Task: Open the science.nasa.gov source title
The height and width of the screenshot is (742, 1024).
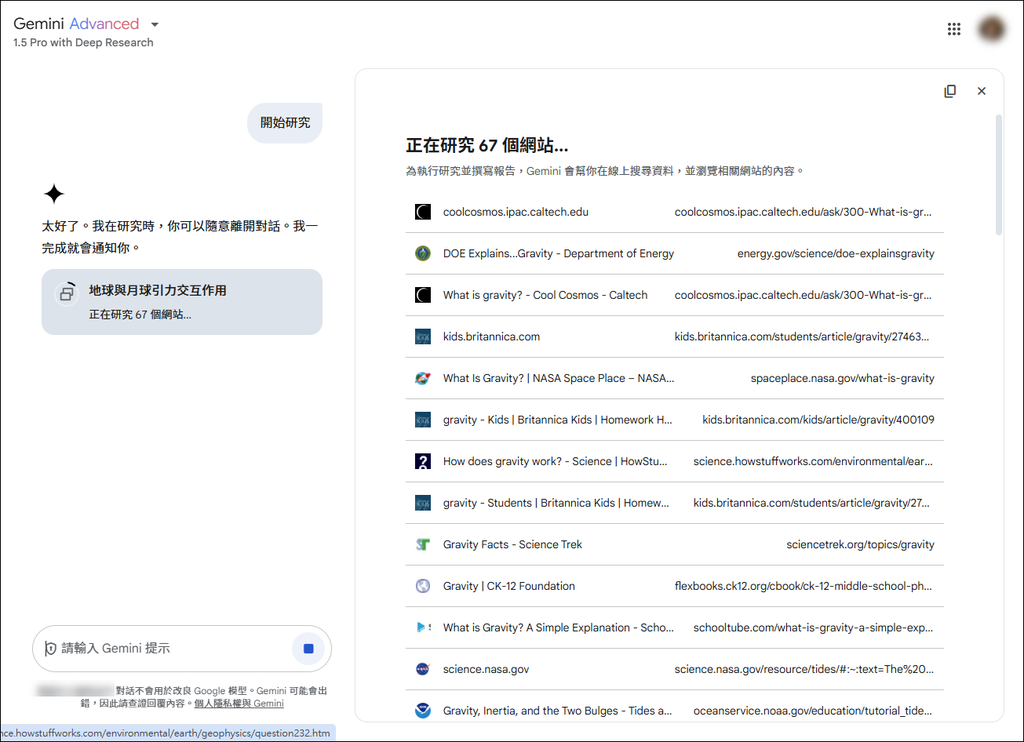Action: (x=486, y=669)
